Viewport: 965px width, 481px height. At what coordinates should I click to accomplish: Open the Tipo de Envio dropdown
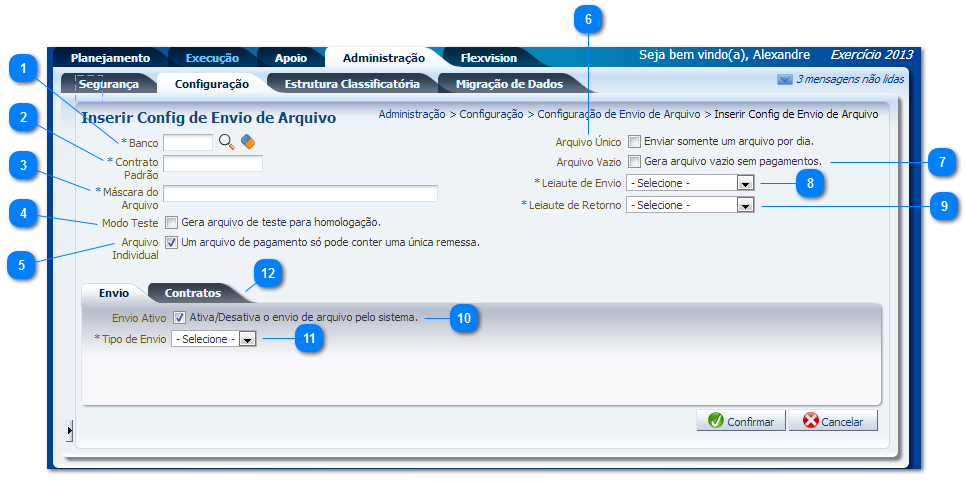coord(247,340)
